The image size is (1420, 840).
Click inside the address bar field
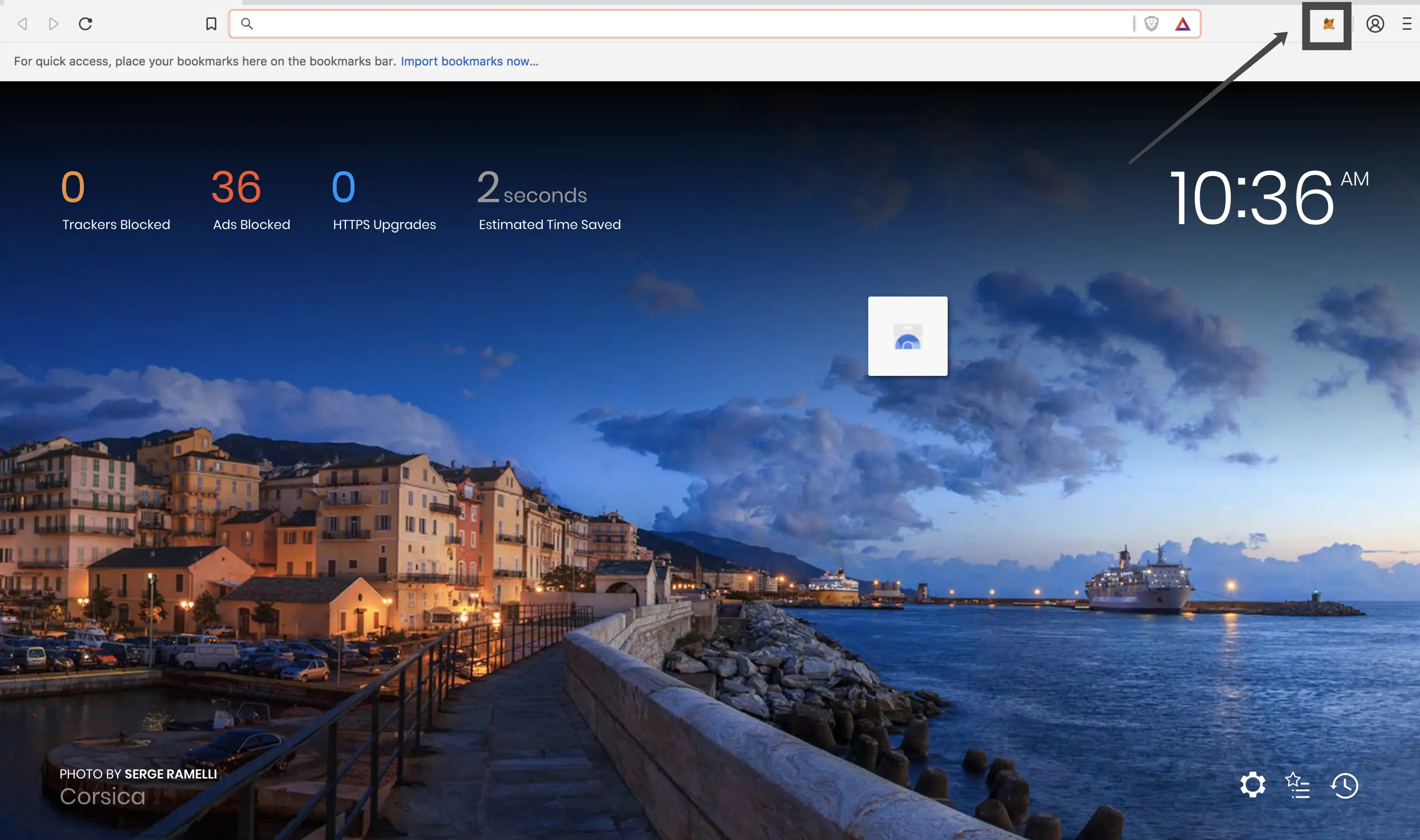679,24
